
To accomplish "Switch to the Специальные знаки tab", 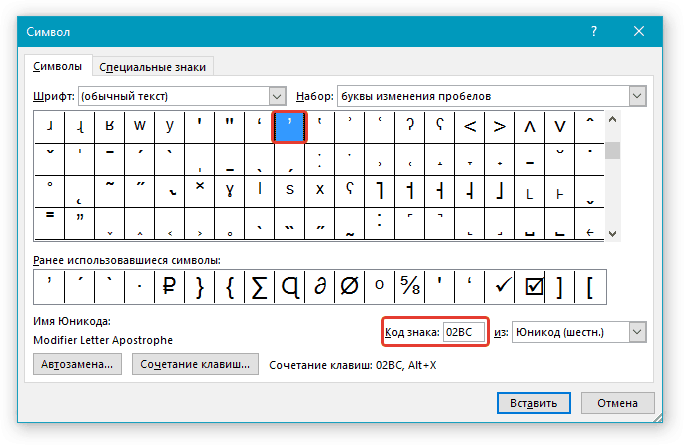I will click(154, 67).
